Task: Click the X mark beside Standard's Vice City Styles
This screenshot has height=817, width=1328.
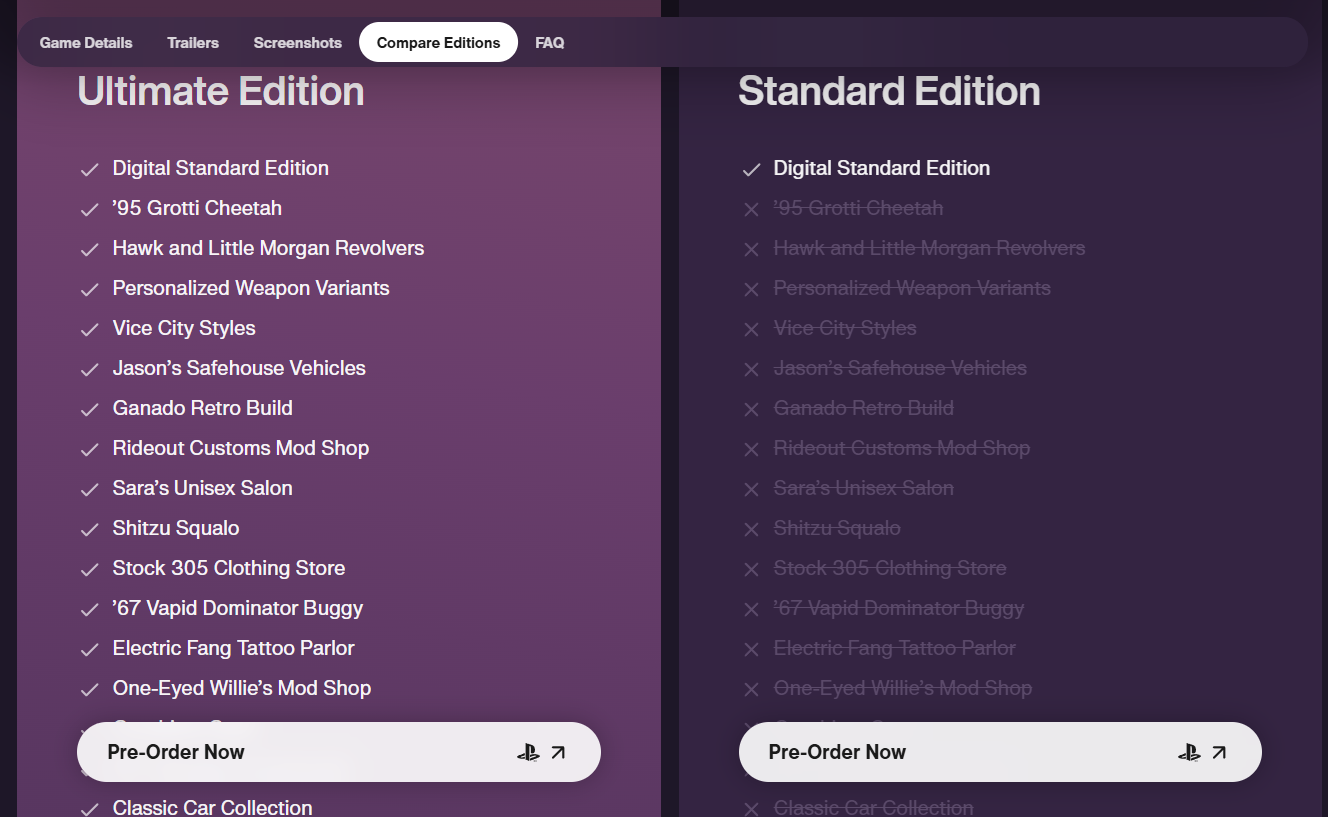Action: pyautogui.click(x=751, y=330)
